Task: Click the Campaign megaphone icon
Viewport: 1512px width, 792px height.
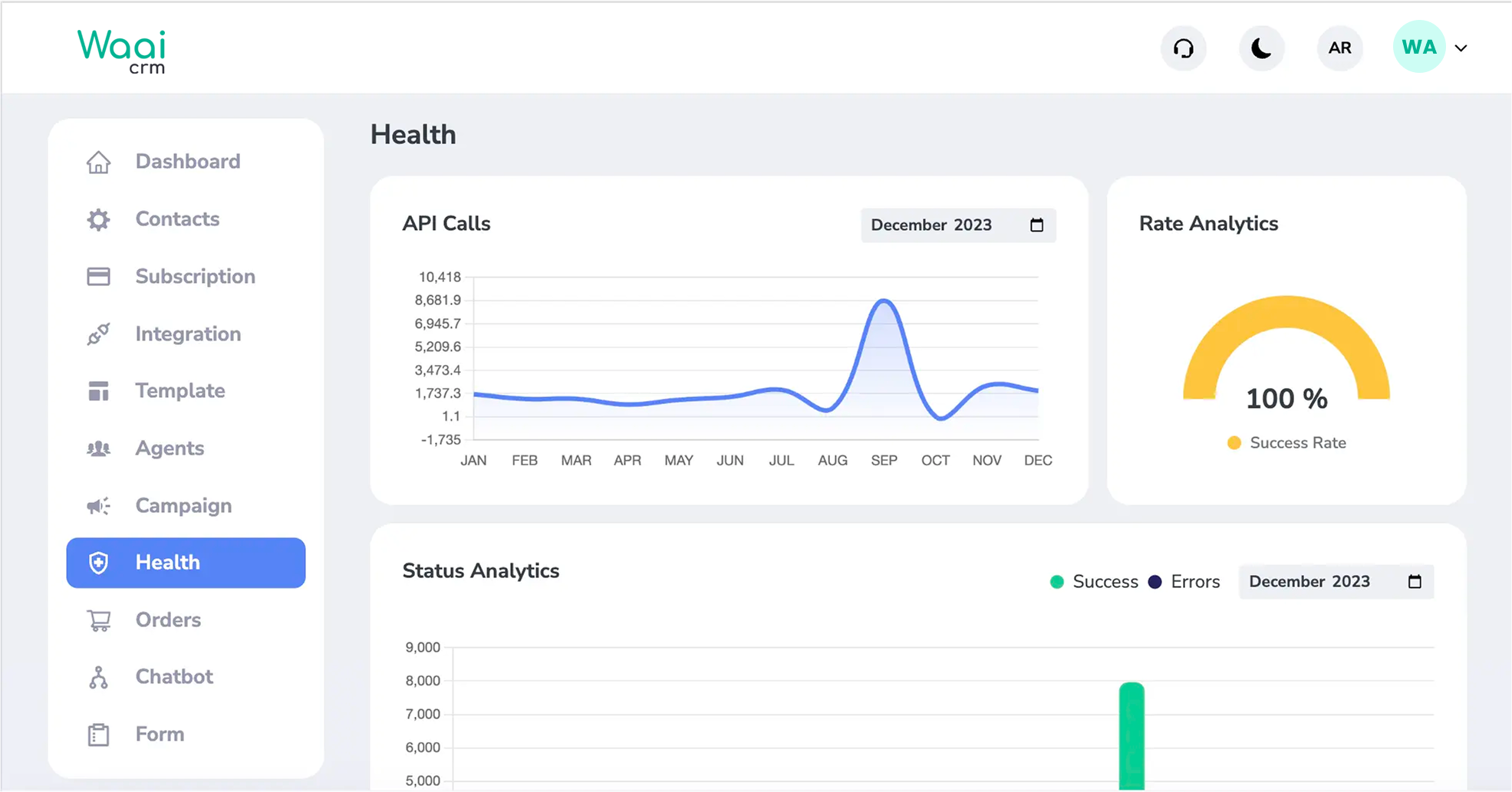Action: pyautogui.click(x=98, y=506)
